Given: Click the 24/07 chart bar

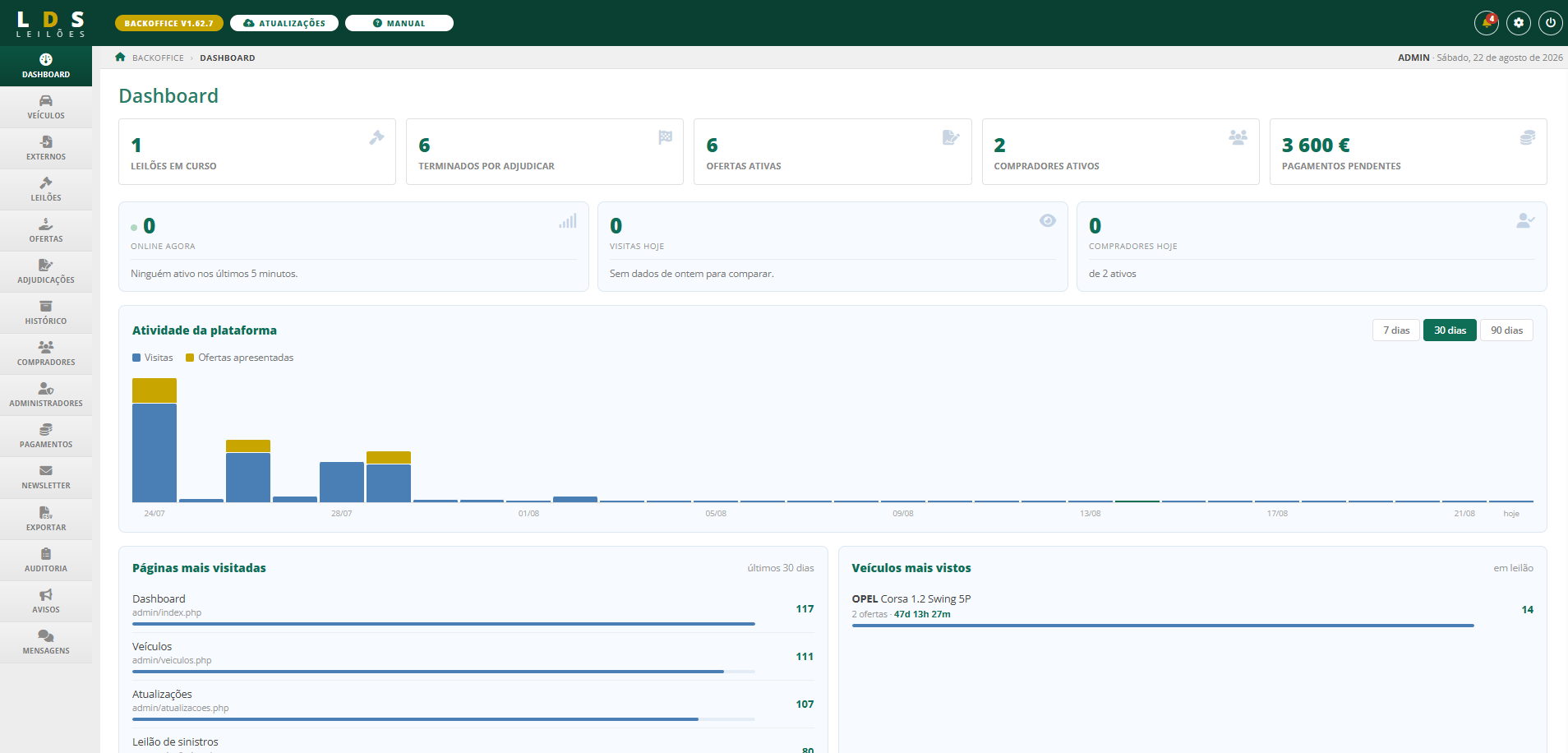Looking at the screenshot, I should [x=154, y=440].
